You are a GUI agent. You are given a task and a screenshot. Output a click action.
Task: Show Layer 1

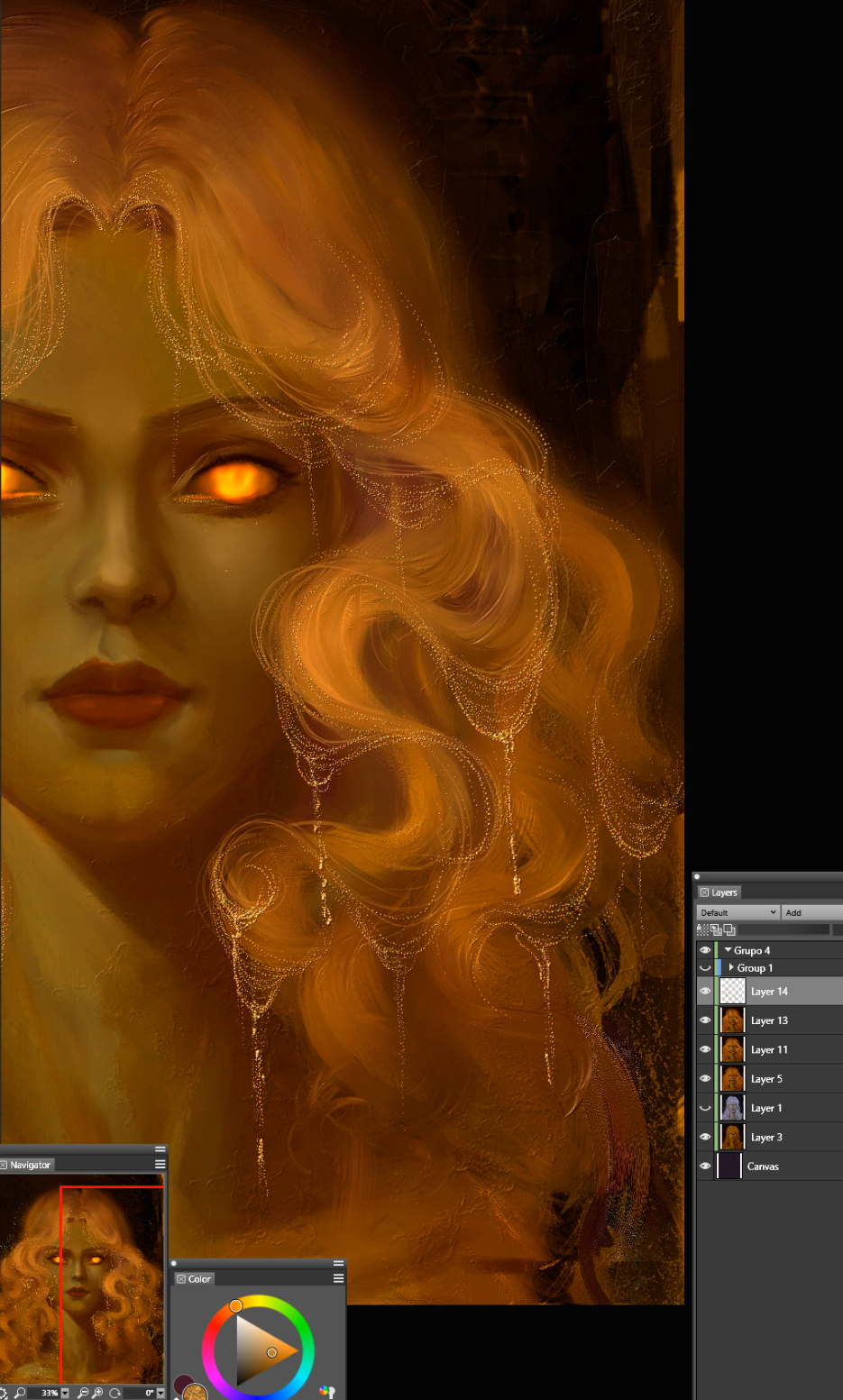[705, 1108]
